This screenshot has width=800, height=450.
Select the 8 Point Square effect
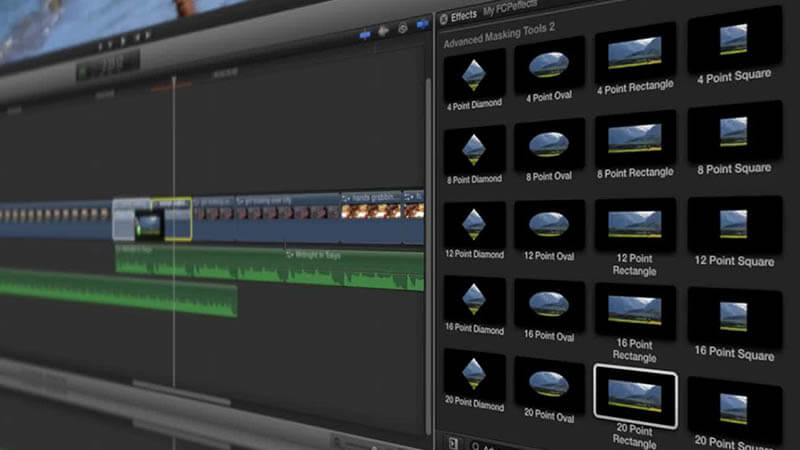[734, 139]
